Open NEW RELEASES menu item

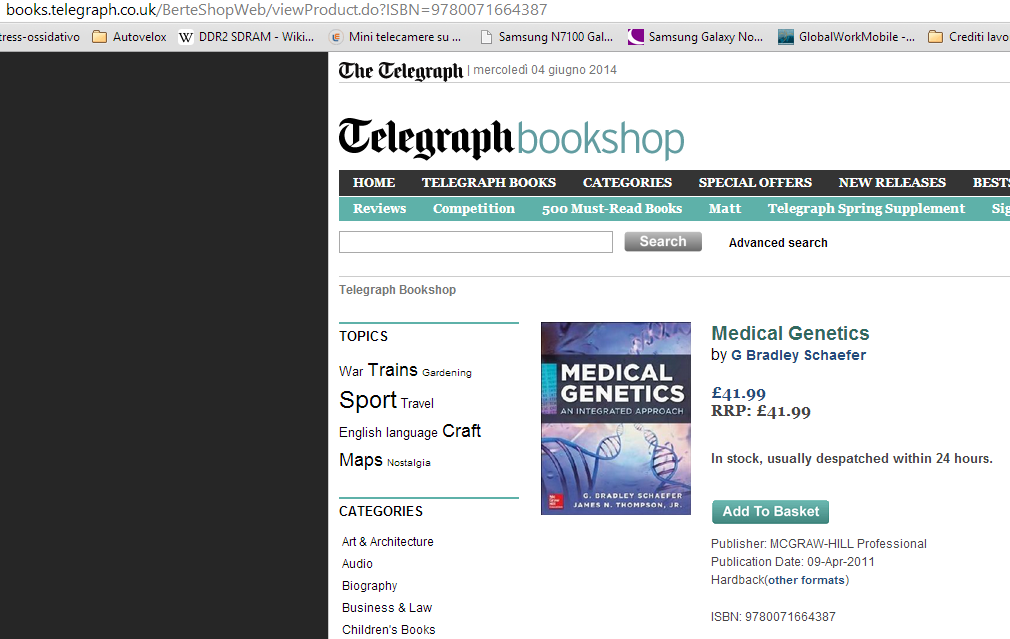[x=892, y=182]
